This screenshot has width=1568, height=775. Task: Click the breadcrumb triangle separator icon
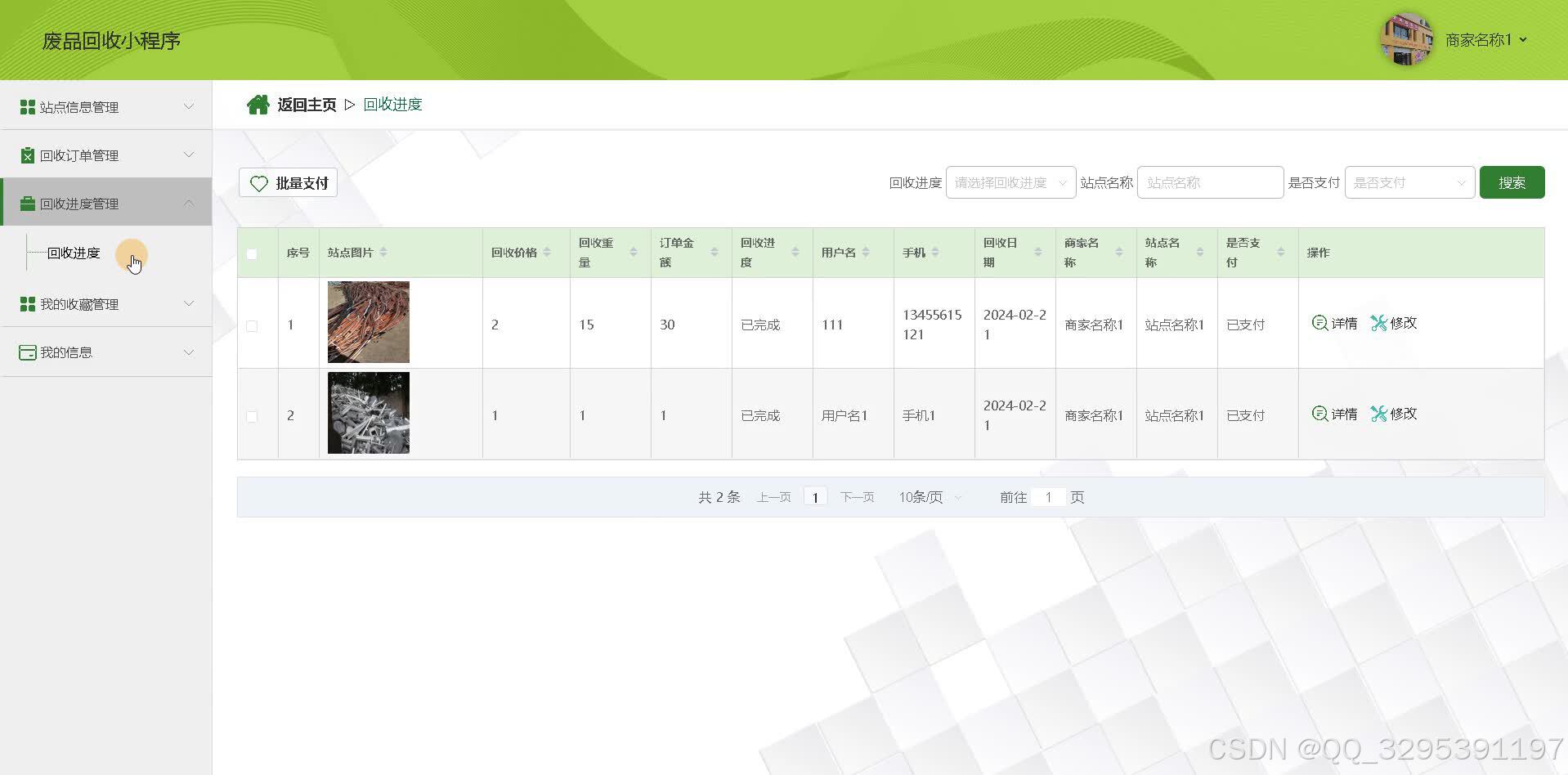350,105
